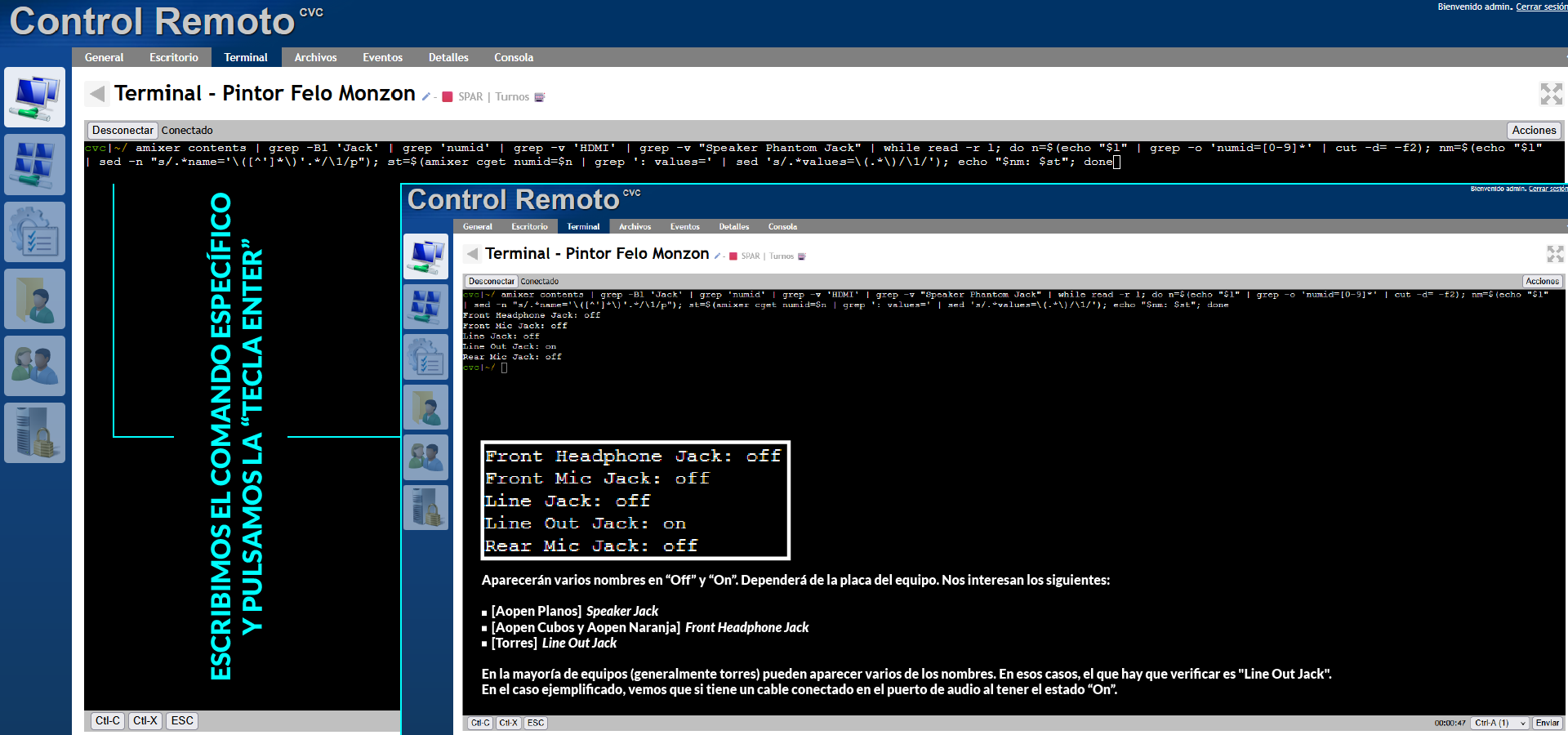Click the monitor with network cable icon in main sidebar
Image resolution: width=1568 pixels, height=735 pixels.
(x=34, y=97)
